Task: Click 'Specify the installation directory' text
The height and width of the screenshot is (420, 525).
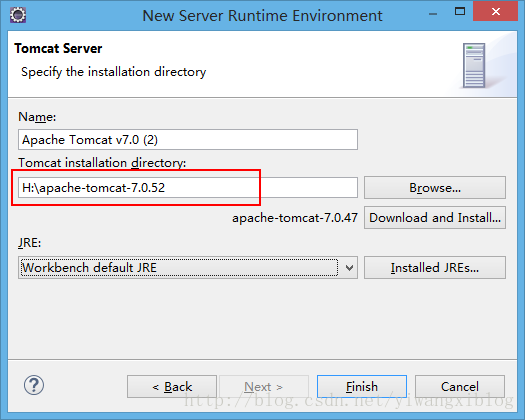Action: click(x=114, y=72)
